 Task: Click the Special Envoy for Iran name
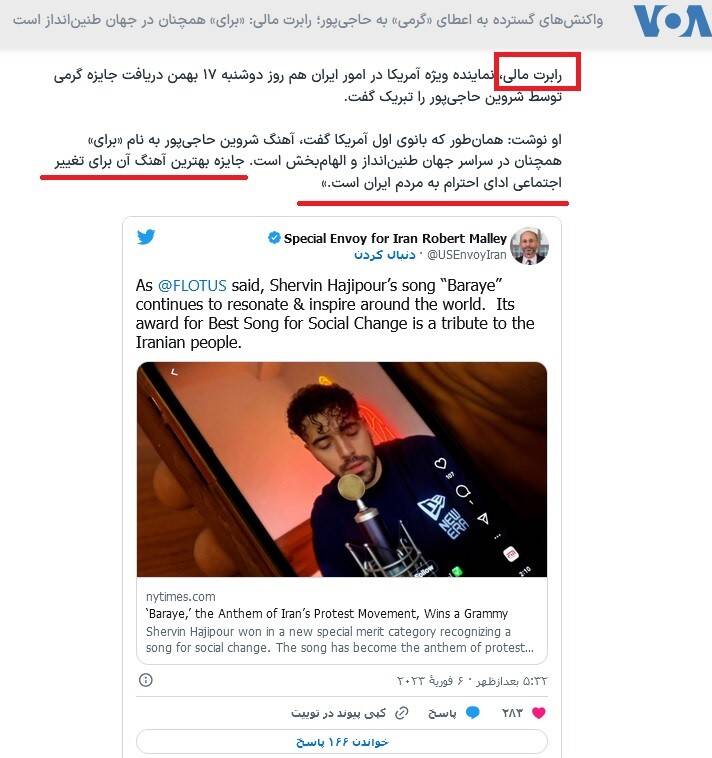(395, 238)
